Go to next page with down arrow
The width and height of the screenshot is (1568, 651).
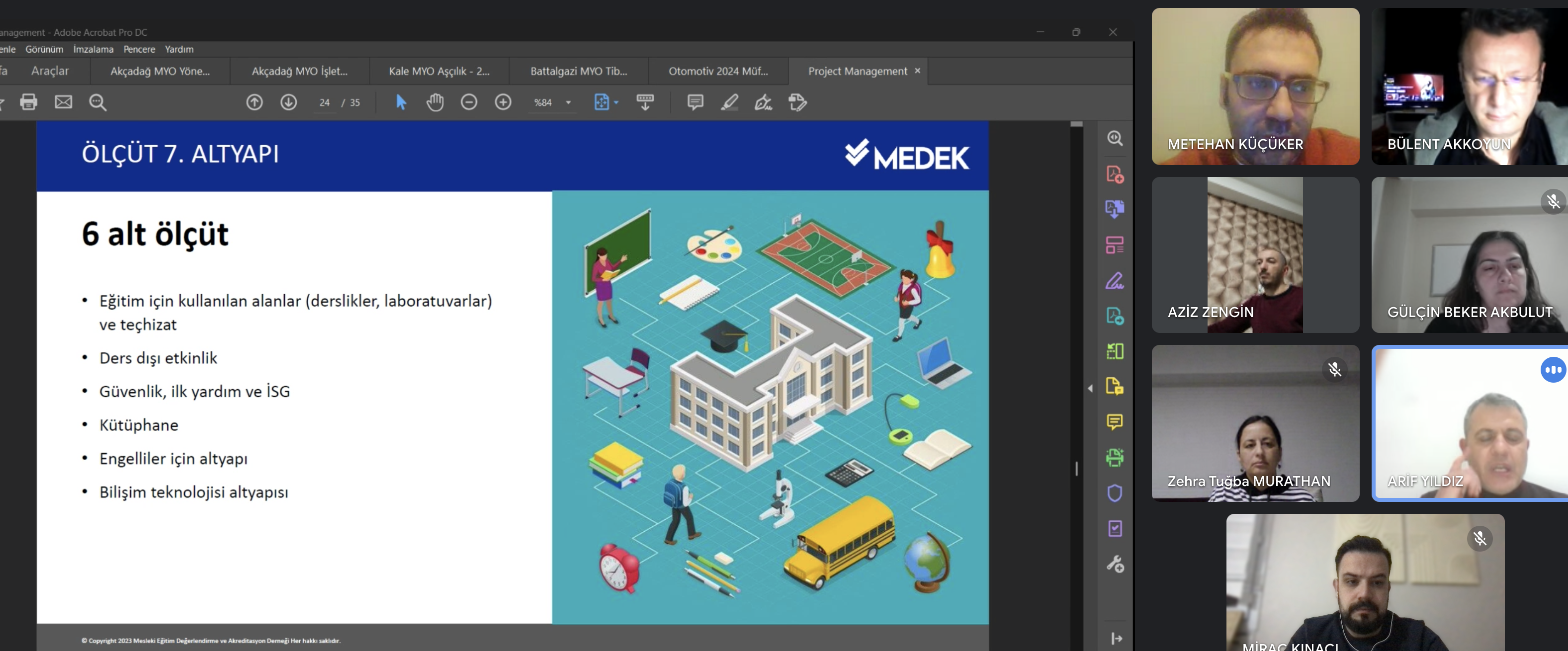(288, 102)
